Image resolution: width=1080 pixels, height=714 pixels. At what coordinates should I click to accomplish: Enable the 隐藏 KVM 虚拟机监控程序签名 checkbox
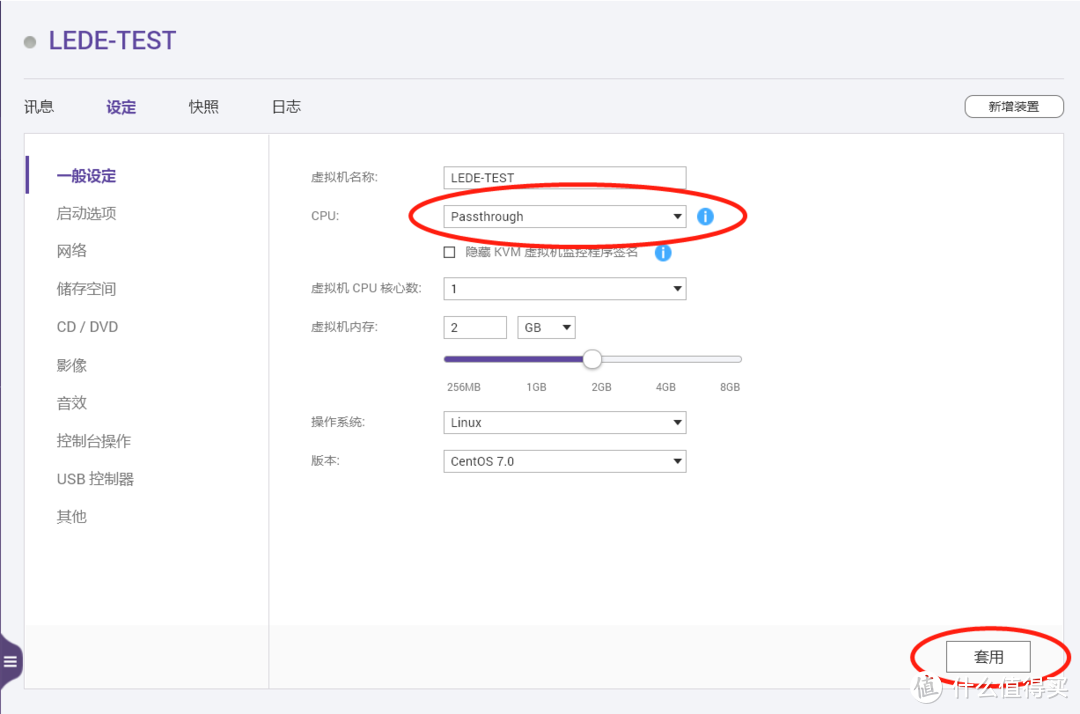pos(449,251)
